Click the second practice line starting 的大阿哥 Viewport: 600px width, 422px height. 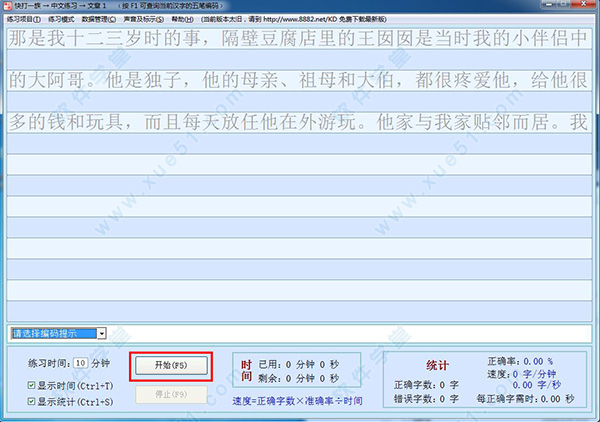pos(299,82)
